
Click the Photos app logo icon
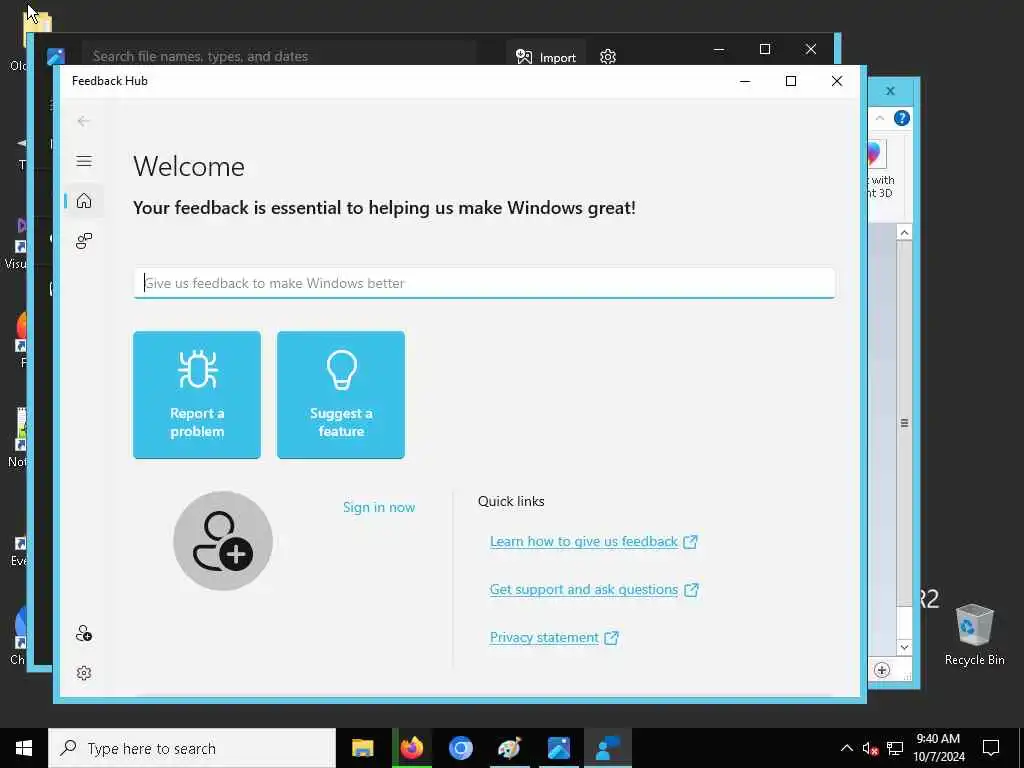pyautogui.click(x=56, y=57)
